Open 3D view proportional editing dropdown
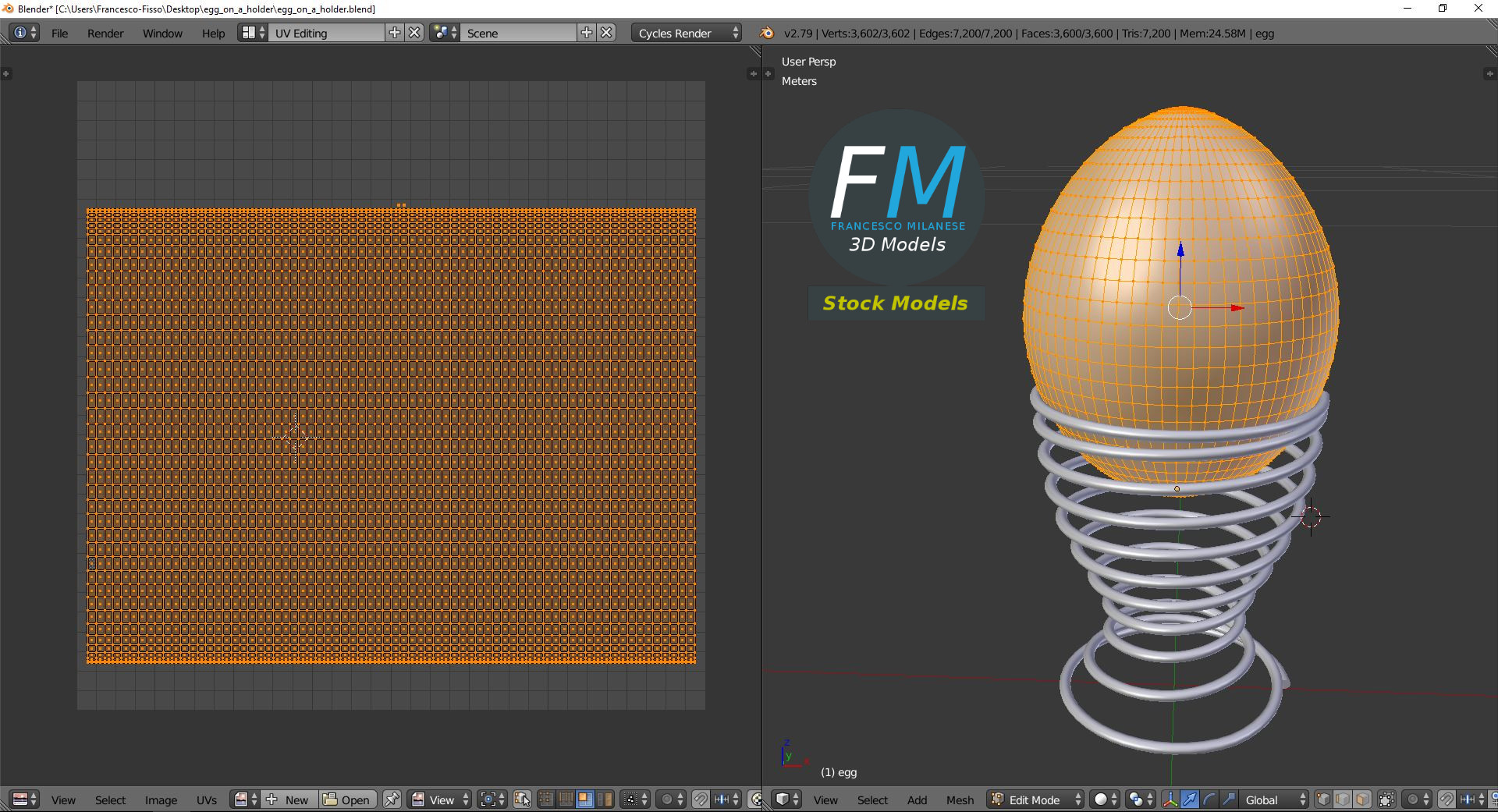Image resolution: width=1498 pixels, height=812 pixels. coord(1417,800)
